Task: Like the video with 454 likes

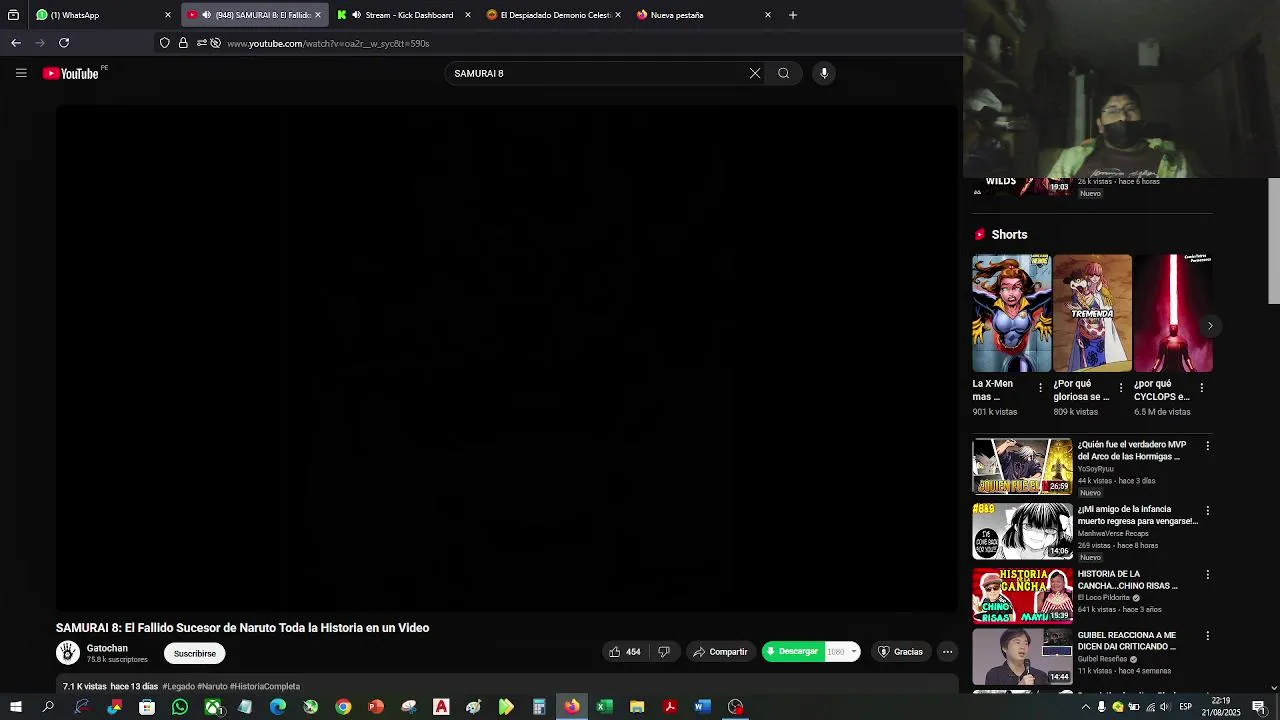Action: 625,652
